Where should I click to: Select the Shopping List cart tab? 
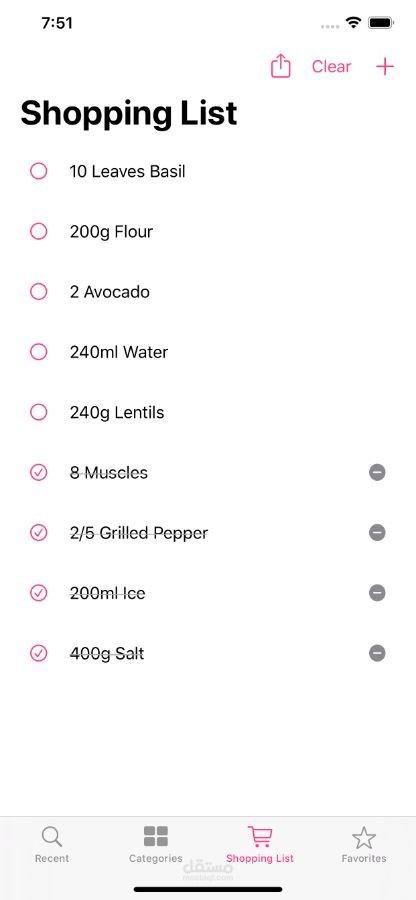[260, 844]
